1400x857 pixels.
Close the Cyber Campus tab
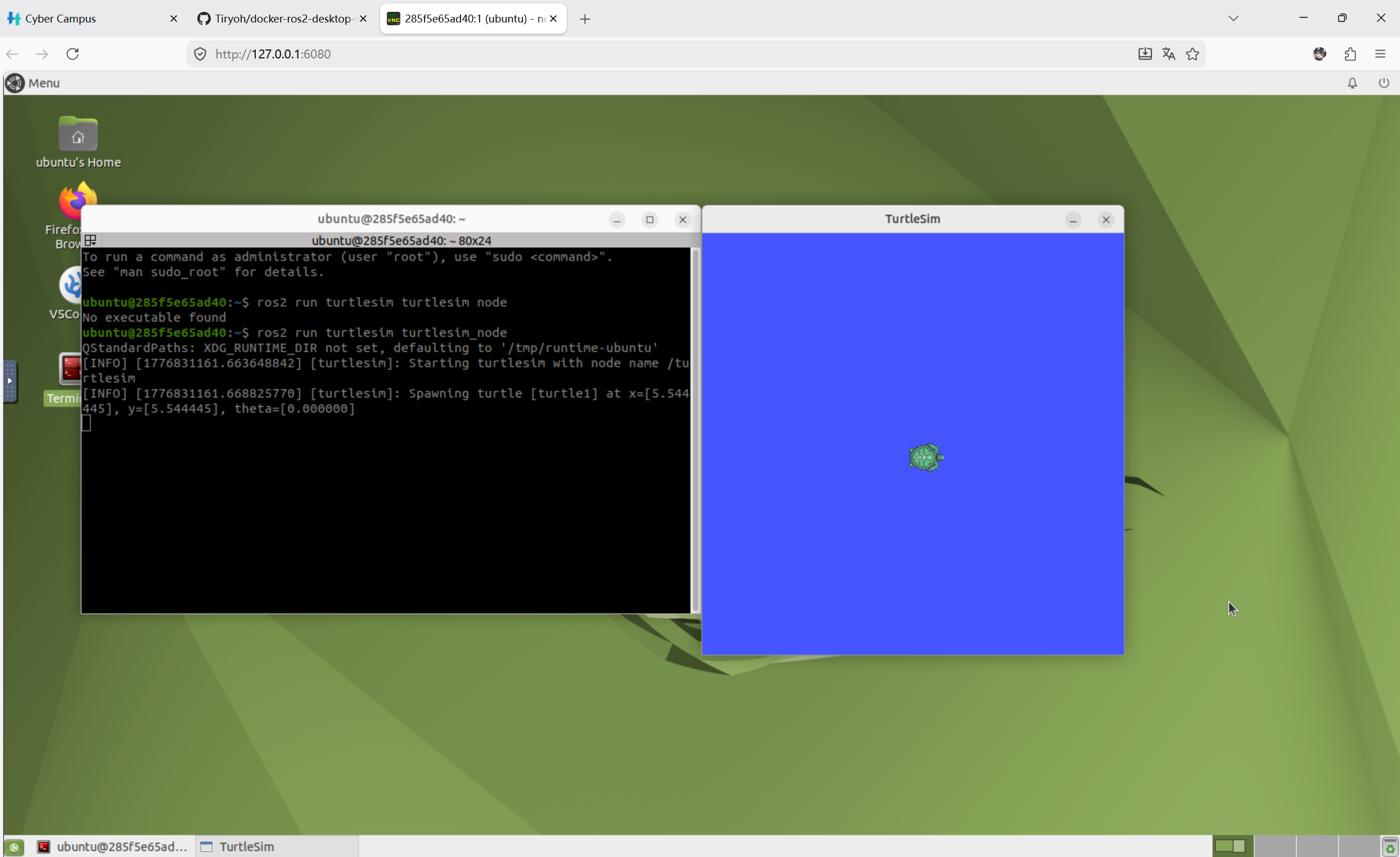pos(174,19)
